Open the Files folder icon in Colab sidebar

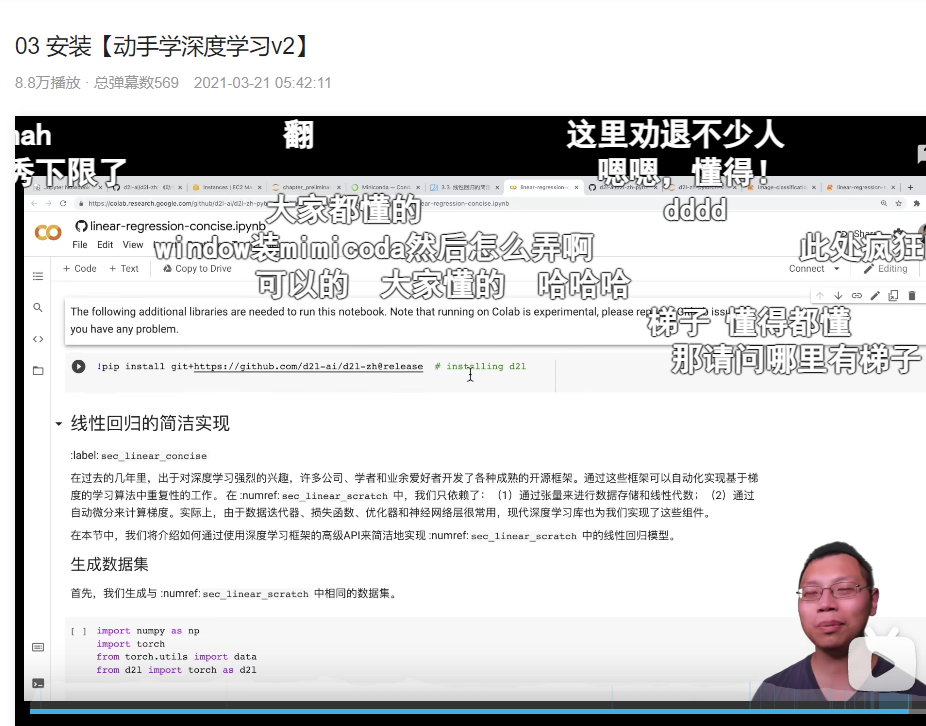(x=38, y=370)
